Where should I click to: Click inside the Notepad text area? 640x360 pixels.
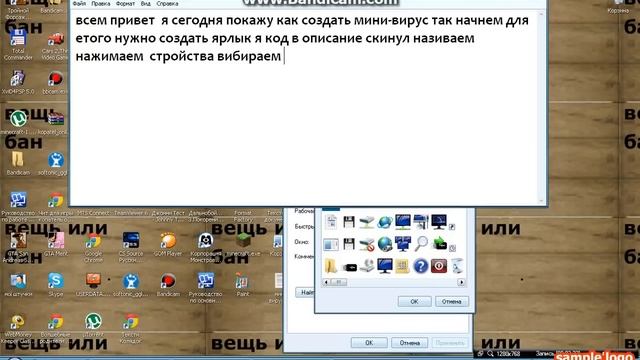click(x=304, y=108)
